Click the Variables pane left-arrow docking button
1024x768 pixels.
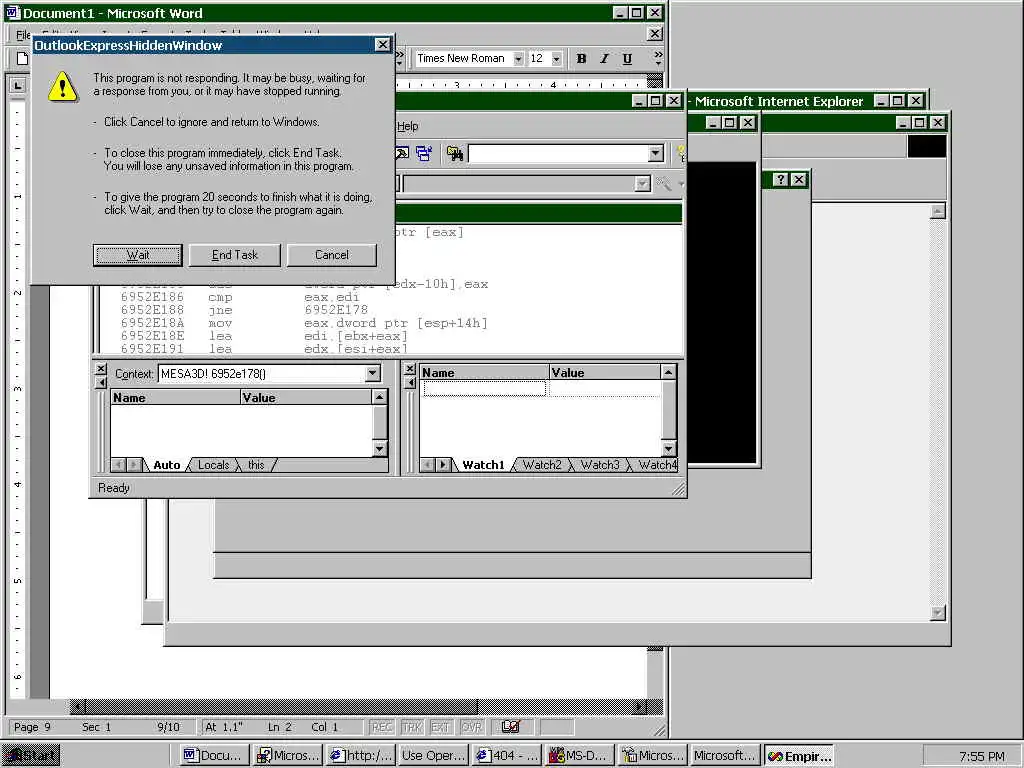(x=101, y=382)
